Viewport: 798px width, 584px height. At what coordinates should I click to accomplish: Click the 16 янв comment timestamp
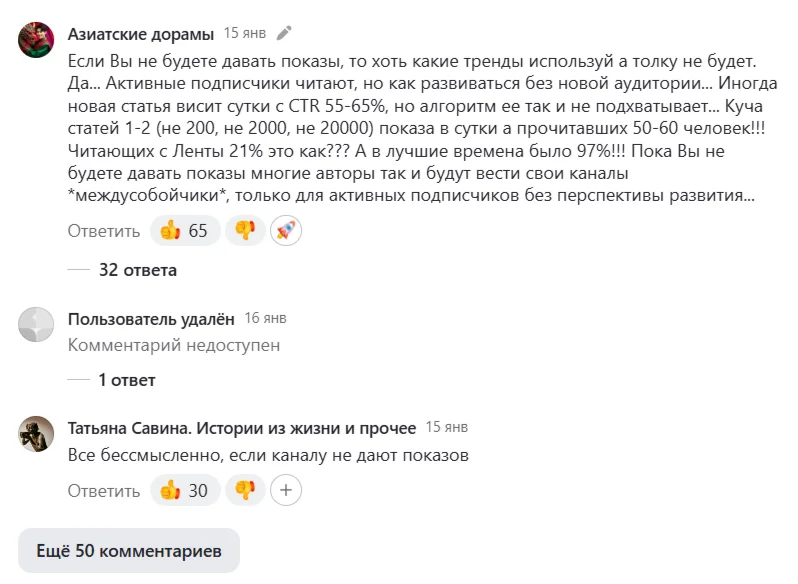(266, 318)
